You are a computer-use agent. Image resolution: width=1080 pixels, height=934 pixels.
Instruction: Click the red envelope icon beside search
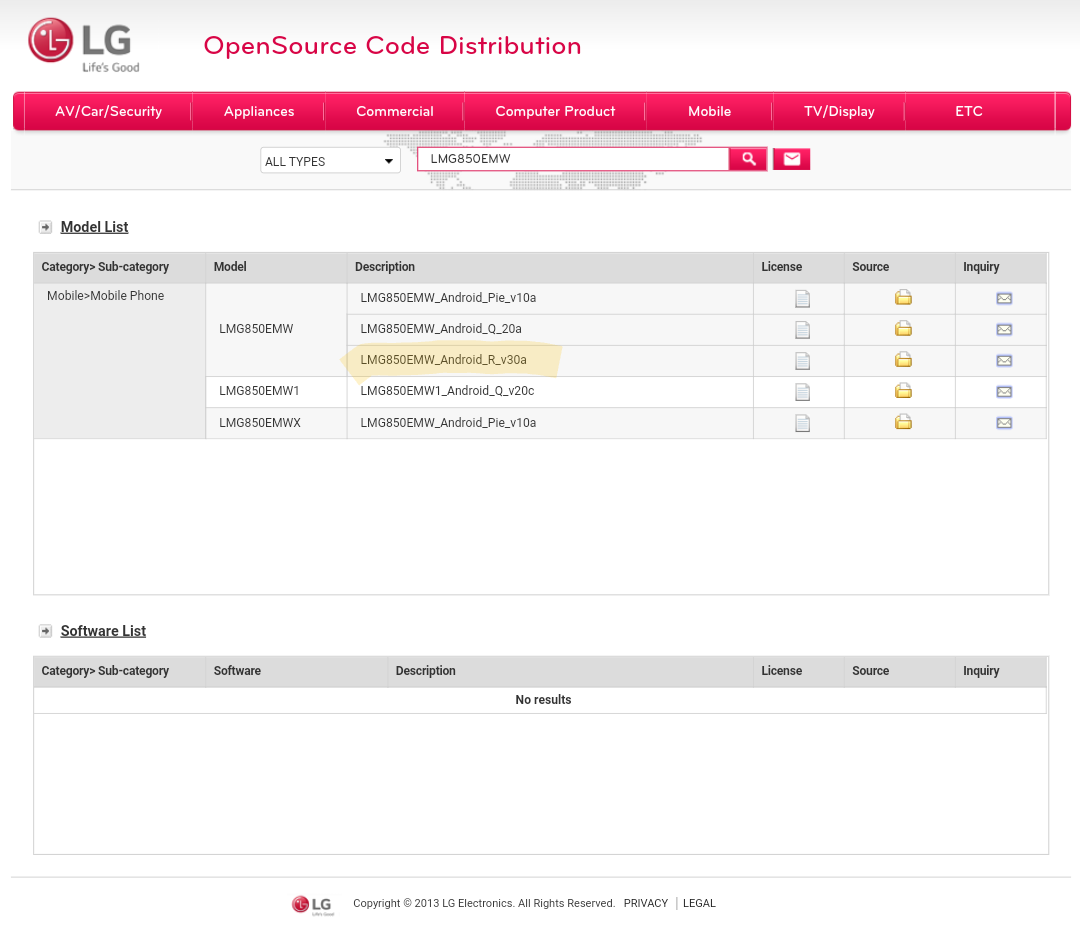[791, 159]
